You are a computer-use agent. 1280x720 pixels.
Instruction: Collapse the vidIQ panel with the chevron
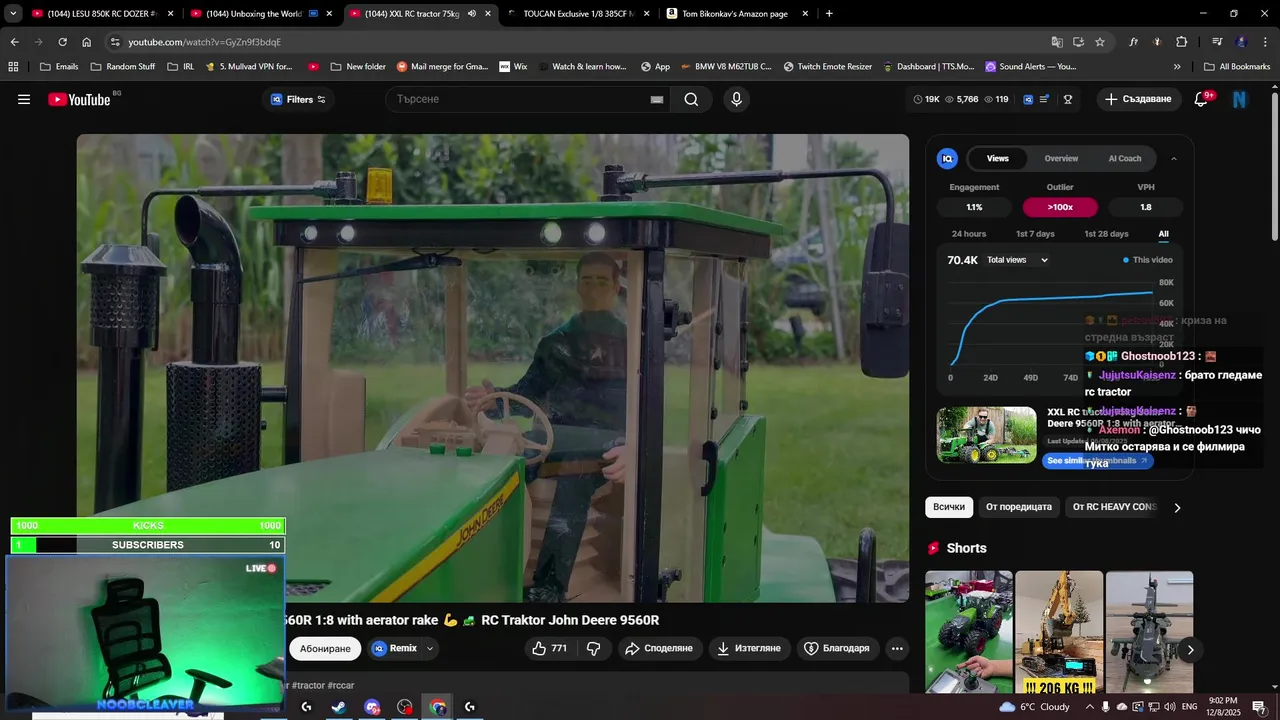[x=1174, y=158]
